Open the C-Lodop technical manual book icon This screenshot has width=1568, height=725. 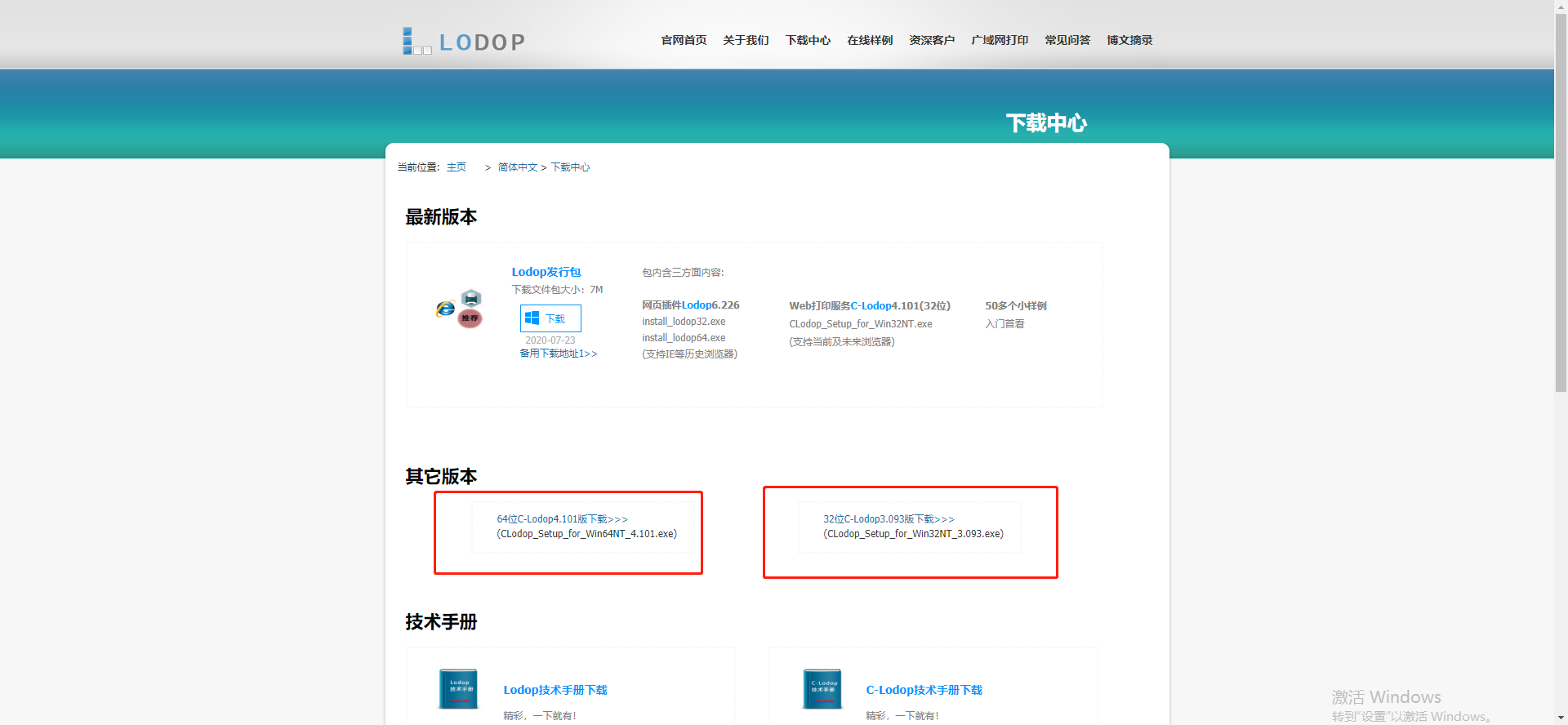[x=822, y=689]
